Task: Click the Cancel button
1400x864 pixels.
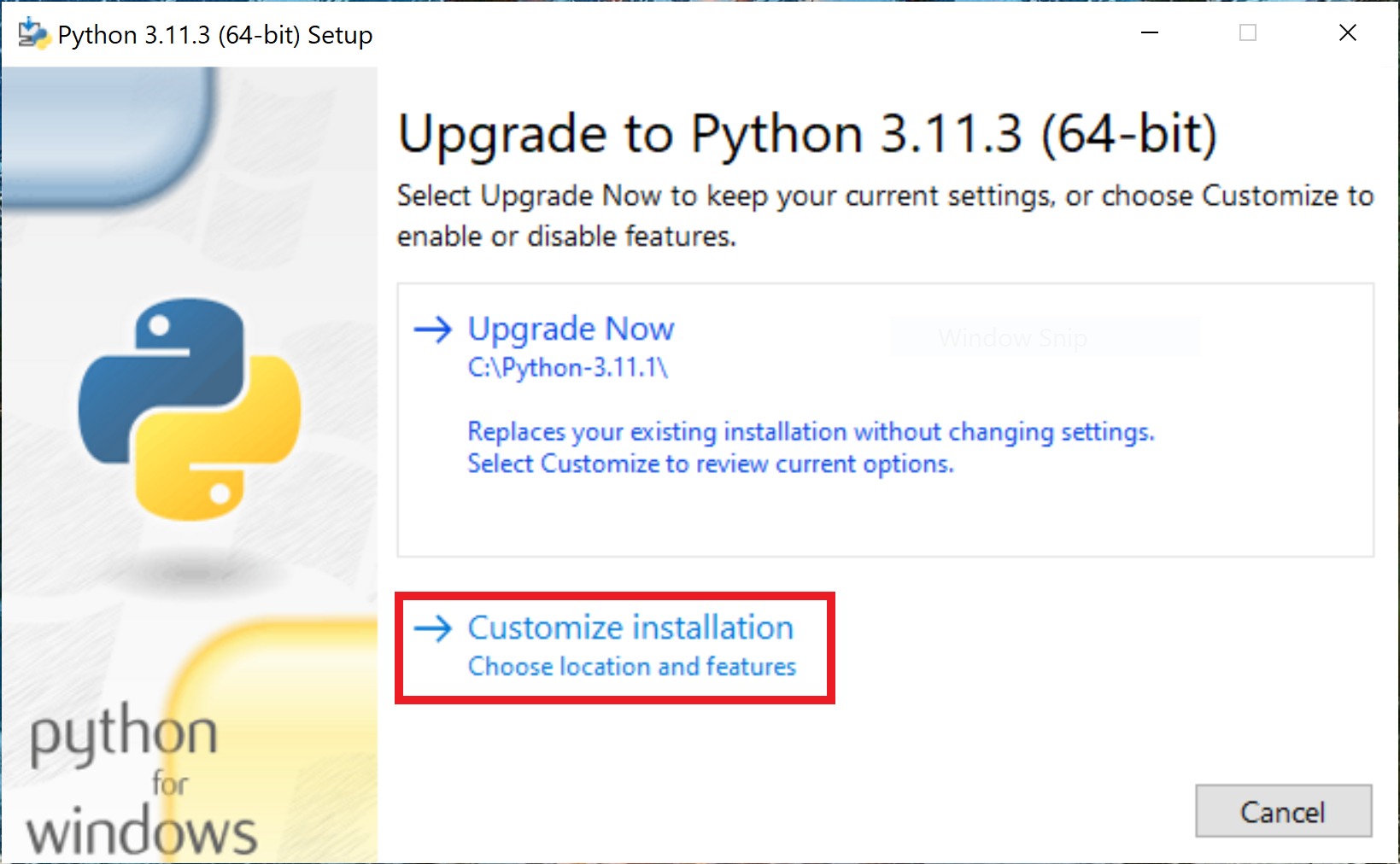Action: 1283,811
